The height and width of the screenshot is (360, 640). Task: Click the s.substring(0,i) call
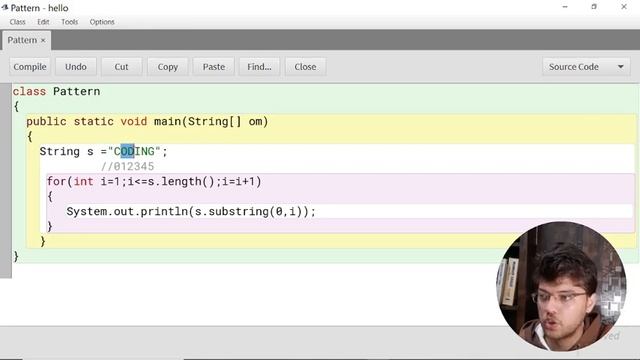pos(249,211)
